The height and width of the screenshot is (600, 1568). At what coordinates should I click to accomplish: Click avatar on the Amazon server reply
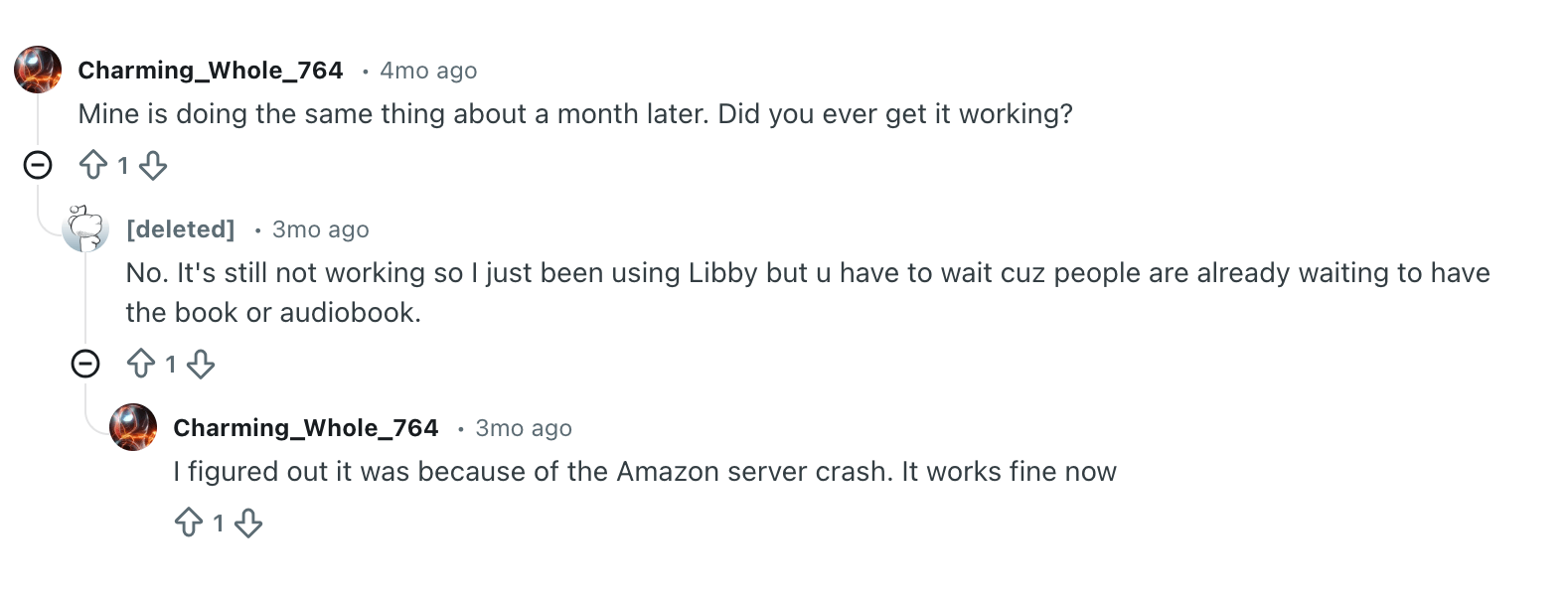pos(133,427)
